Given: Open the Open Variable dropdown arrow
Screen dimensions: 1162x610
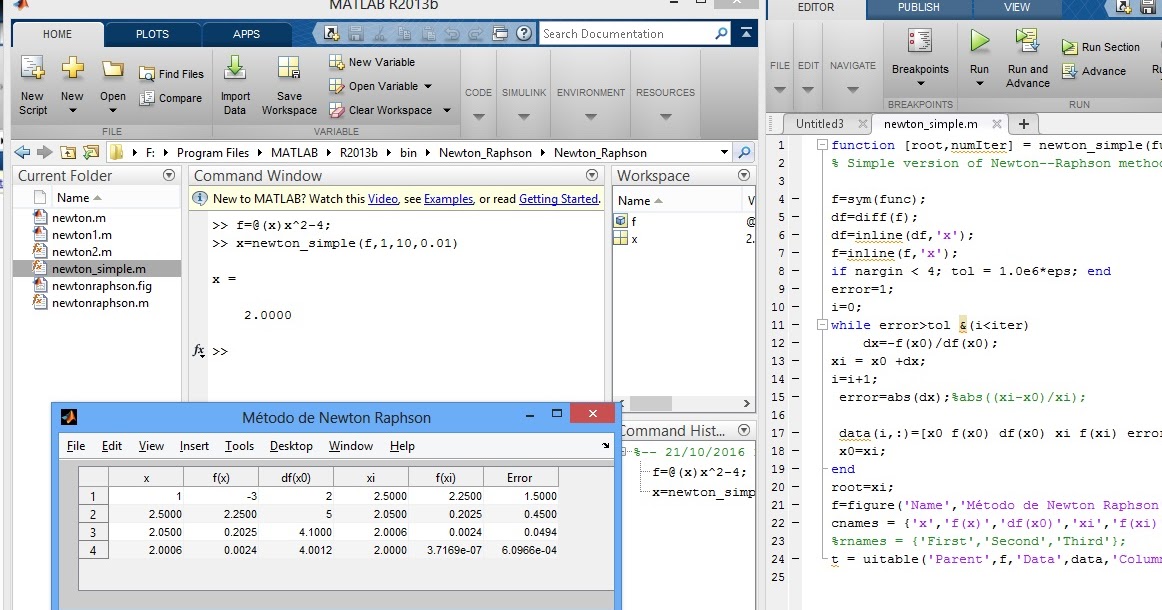Looking at the screenshot, I should (x=428, y=86).
